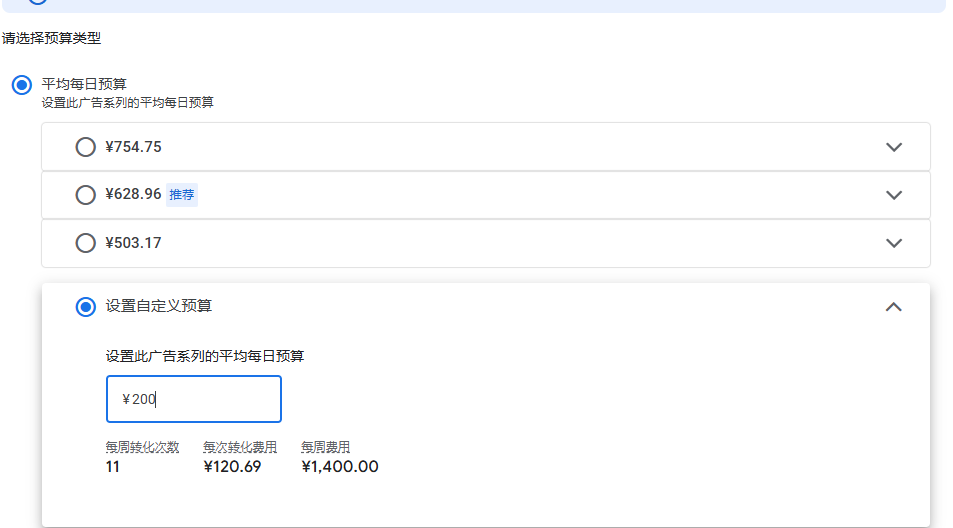Click the 请选择预算类型 section heading
Screen dimensions: 953x528
click(x=51, y=39)
